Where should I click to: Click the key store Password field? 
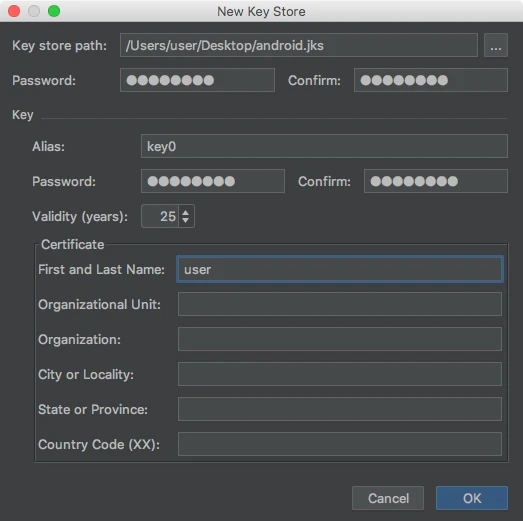point(197,80)
